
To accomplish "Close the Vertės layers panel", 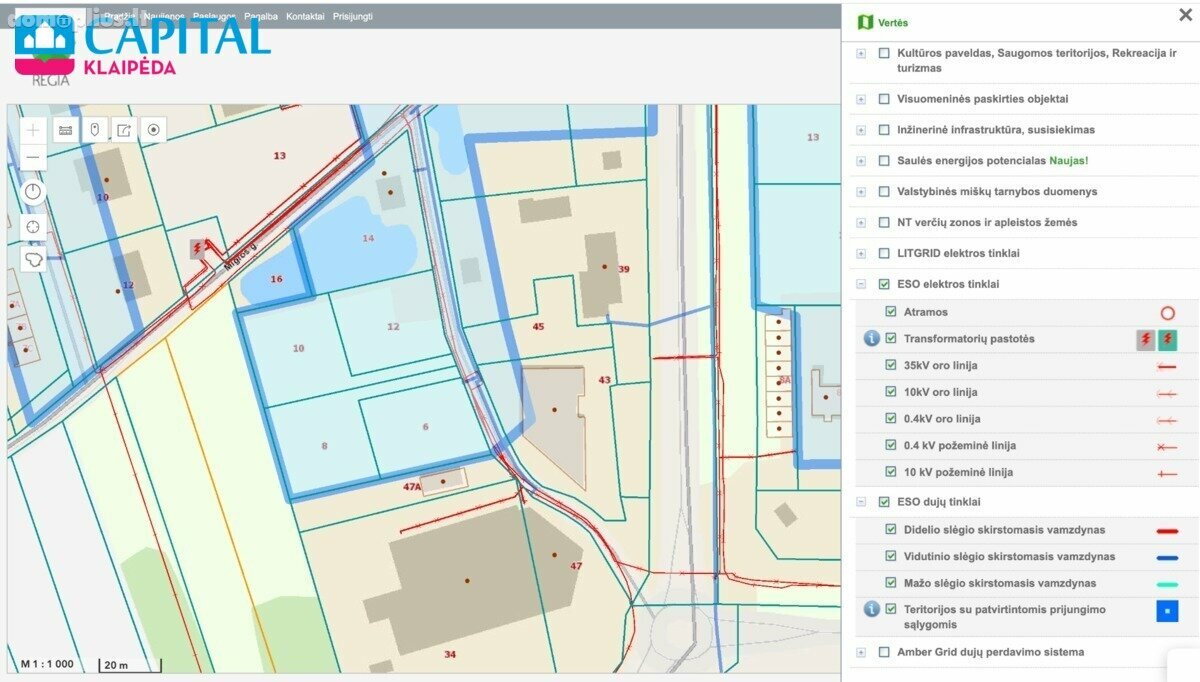I will click(x=1186, y=14).
